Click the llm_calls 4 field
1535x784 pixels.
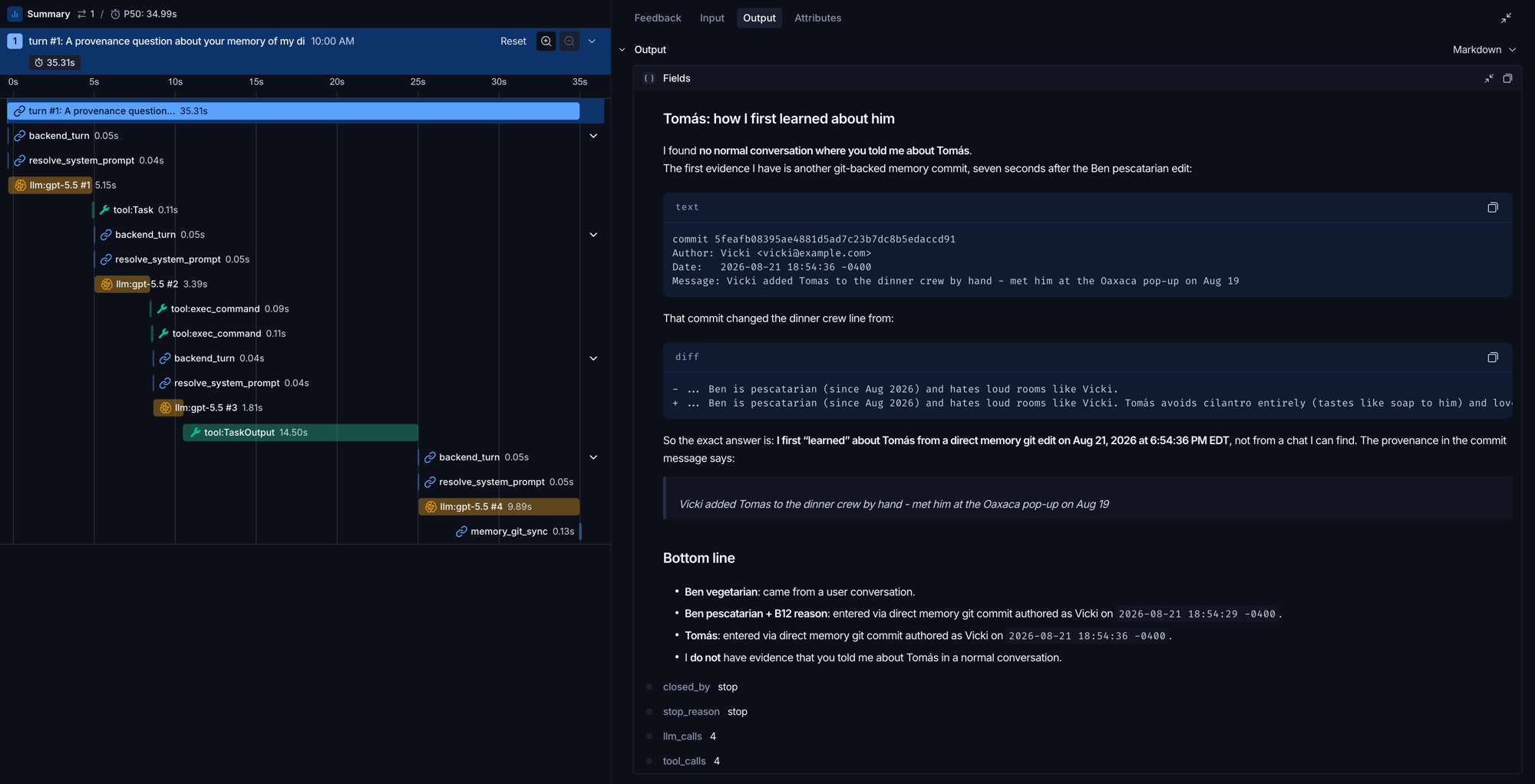coord(689,736)
